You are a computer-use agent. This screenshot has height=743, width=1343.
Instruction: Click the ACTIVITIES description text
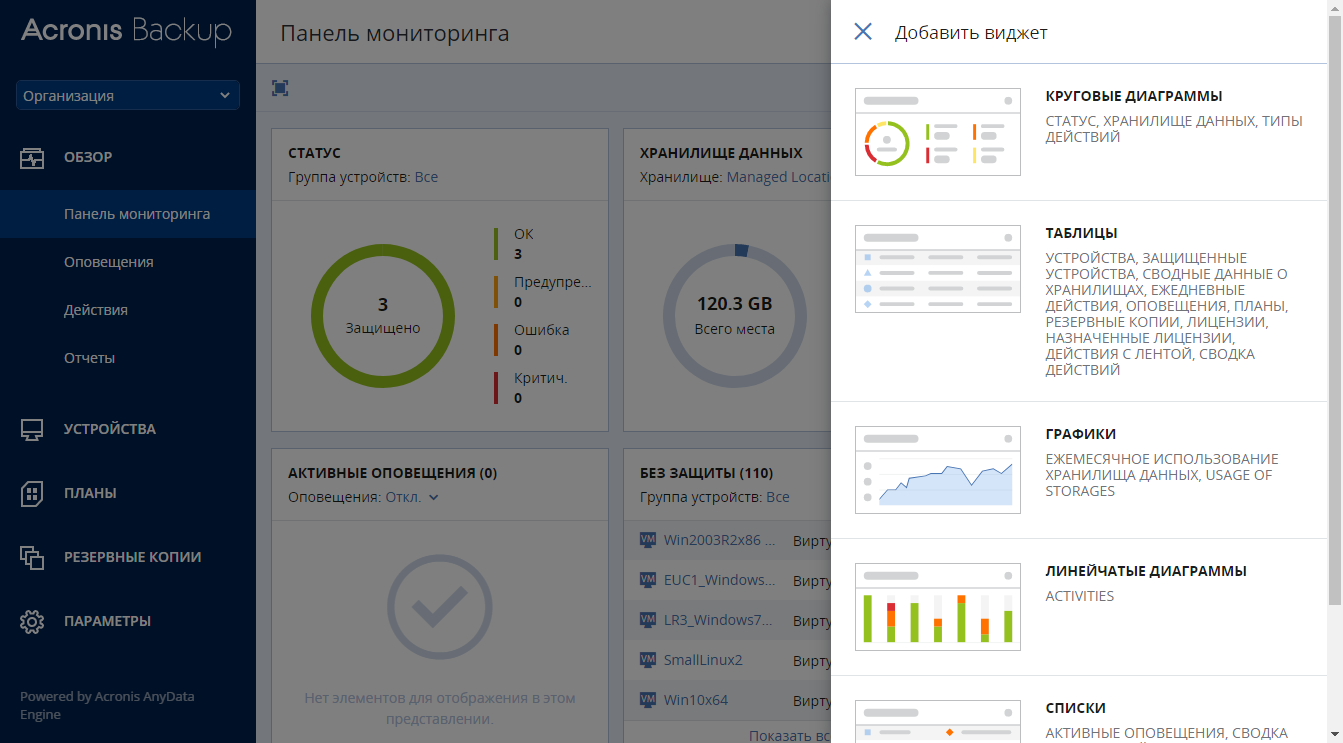click(1080, 596)
